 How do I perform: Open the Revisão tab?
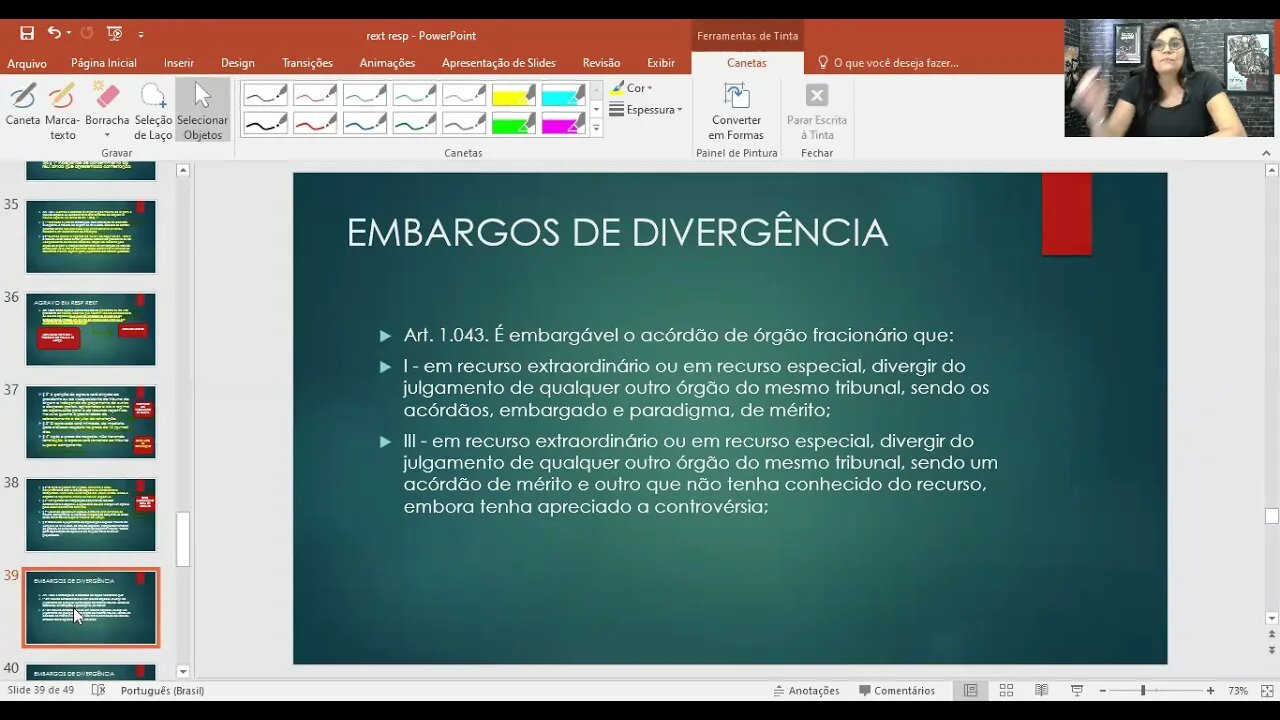tap(601, 63)
